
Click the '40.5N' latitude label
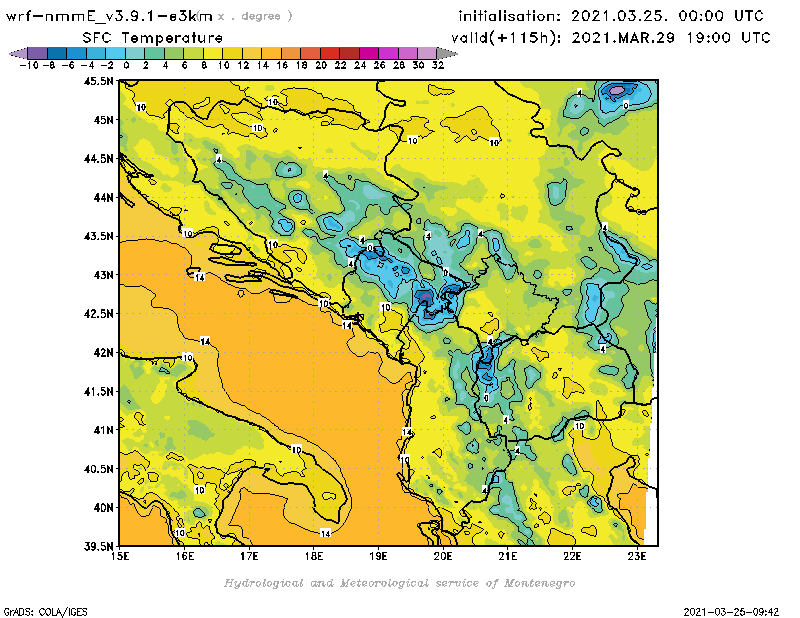pyautogui.click(x=98, y=469)
